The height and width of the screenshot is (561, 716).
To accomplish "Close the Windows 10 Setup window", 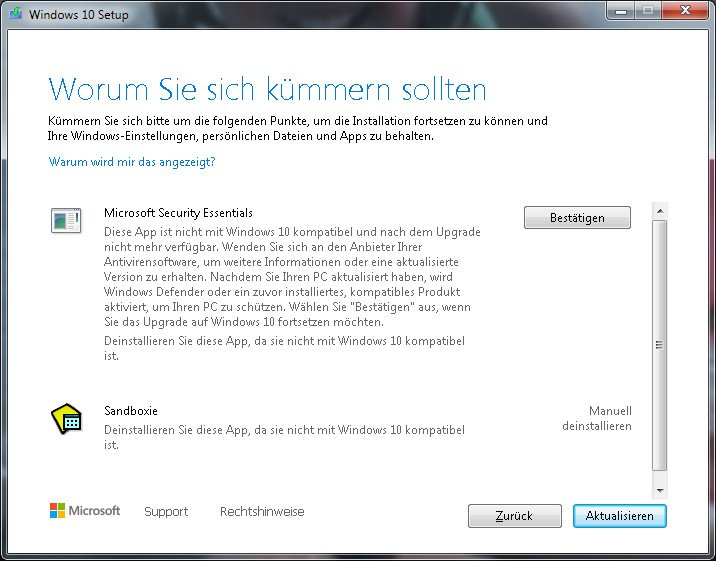I will (685, 11).
